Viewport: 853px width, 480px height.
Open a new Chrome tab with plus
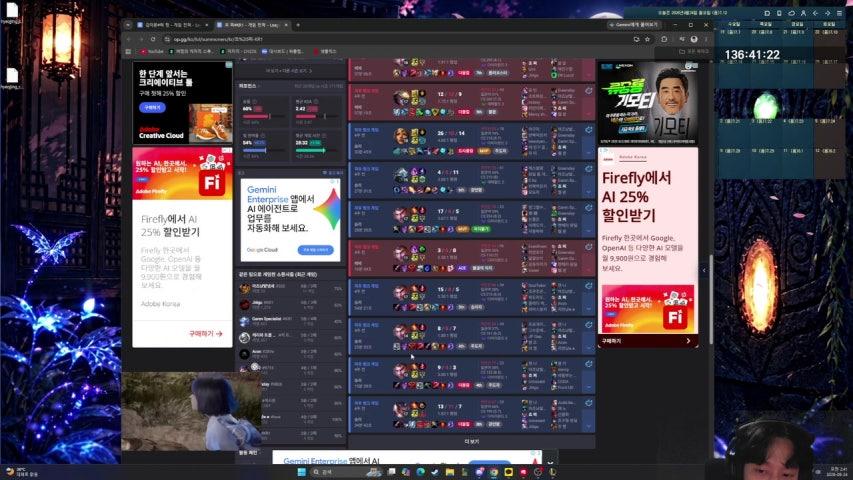tap(298, 25)
